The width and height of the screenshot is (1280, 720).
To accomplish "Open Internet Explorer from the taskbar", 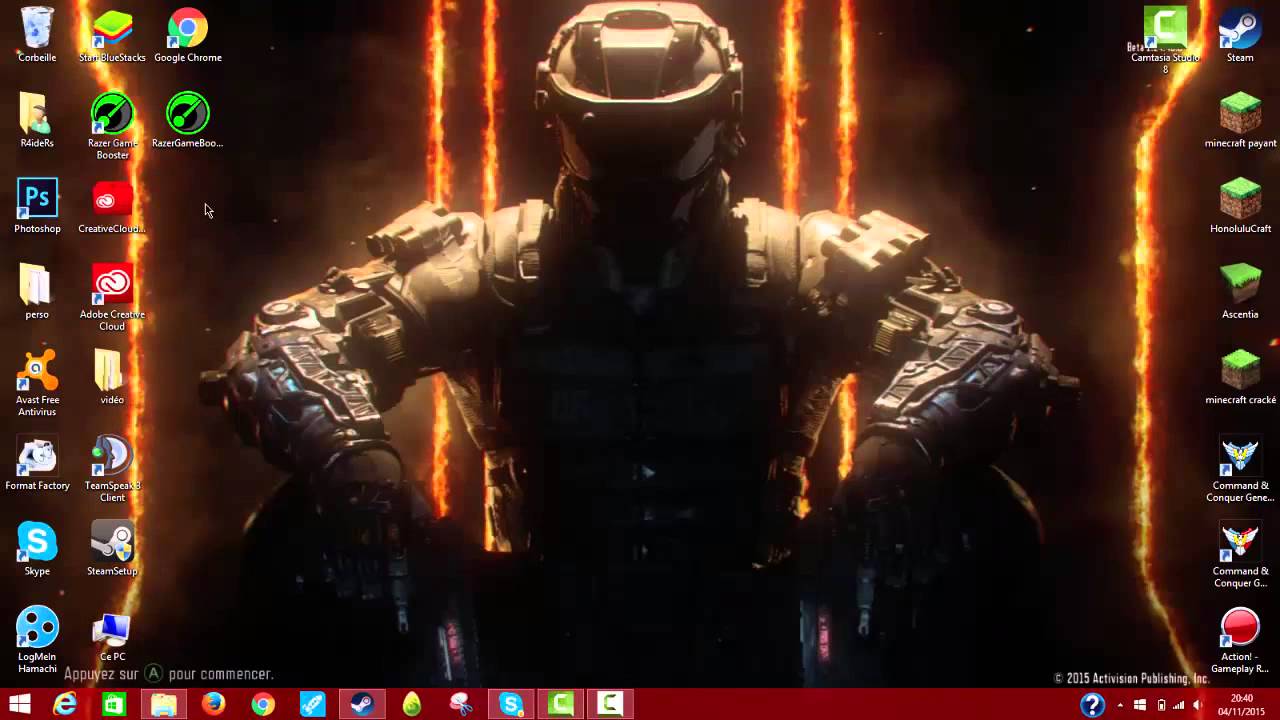I will 65,705.
